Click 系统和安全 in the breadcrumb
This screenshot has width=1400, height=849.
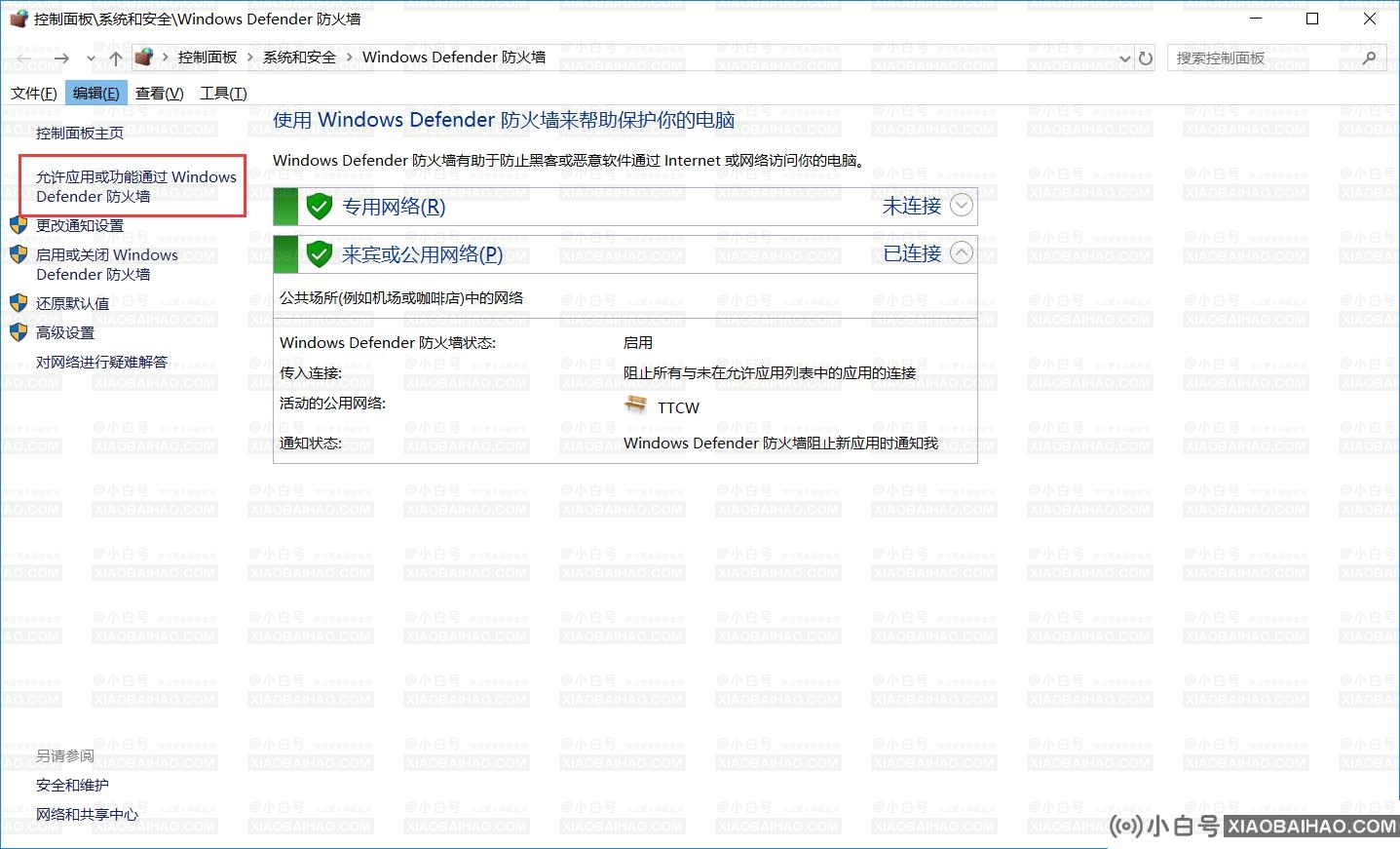[299, 58]
